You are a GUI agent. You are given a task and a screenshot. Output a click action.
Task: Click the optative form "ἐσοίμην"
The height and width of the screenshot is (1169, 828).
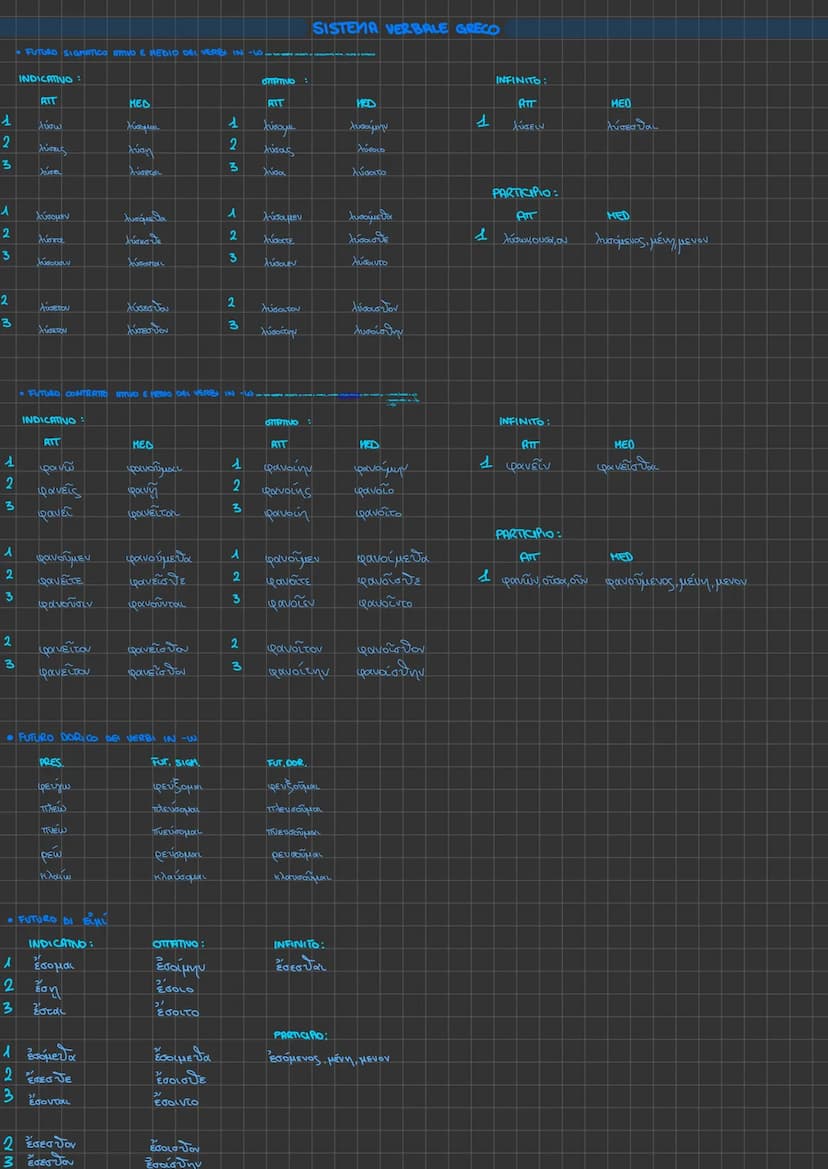[180, 966]
